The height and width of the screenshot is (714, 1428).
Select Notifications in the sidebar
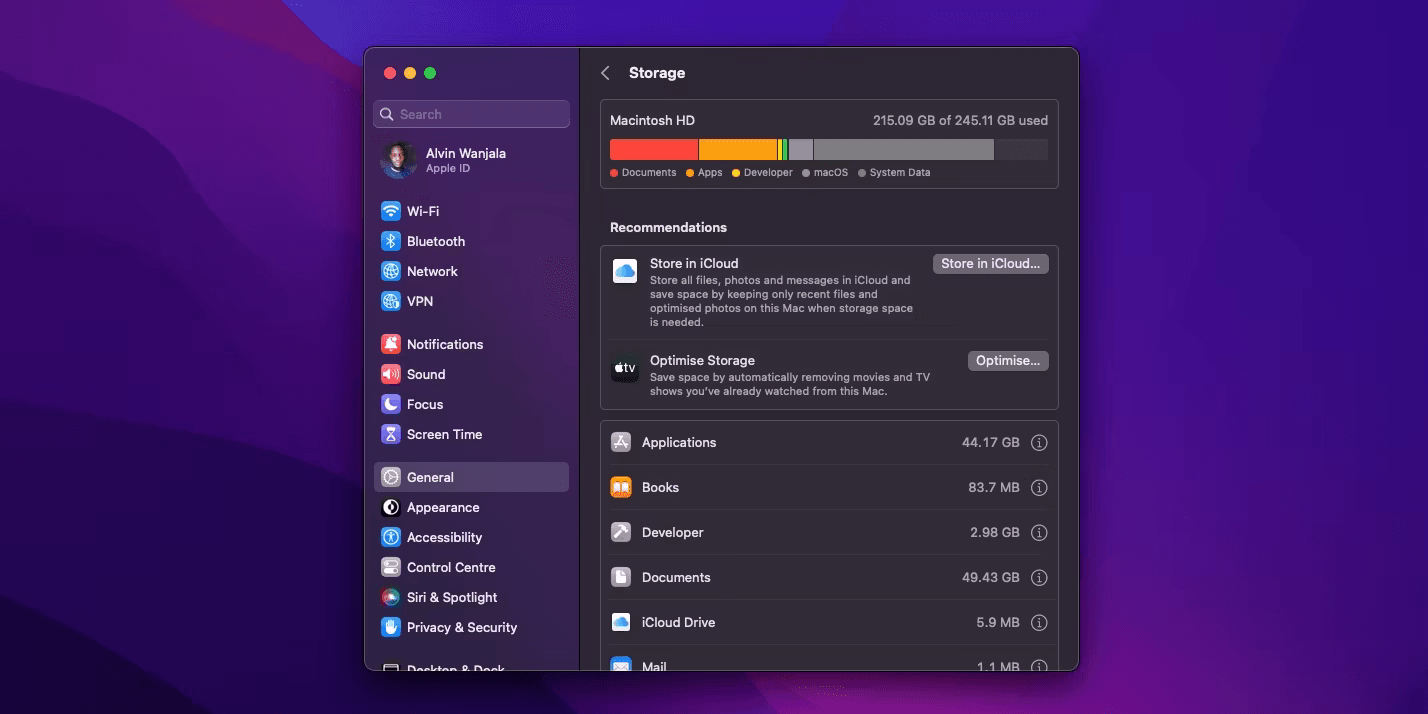[x=472, y=344]
